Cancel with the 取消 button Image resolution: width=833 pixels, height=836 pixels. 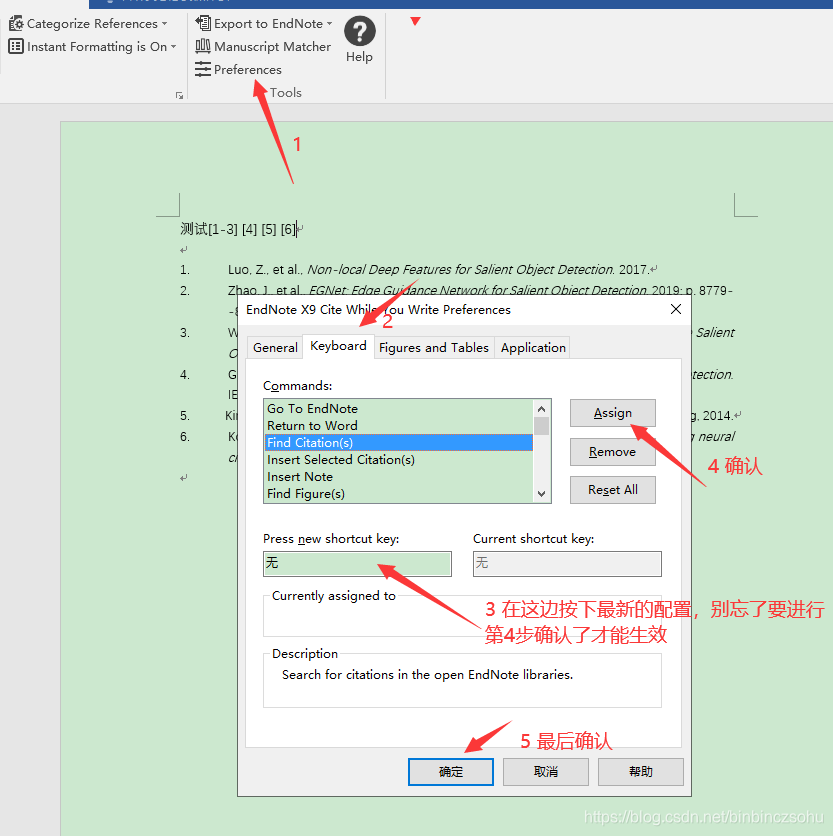546,771
